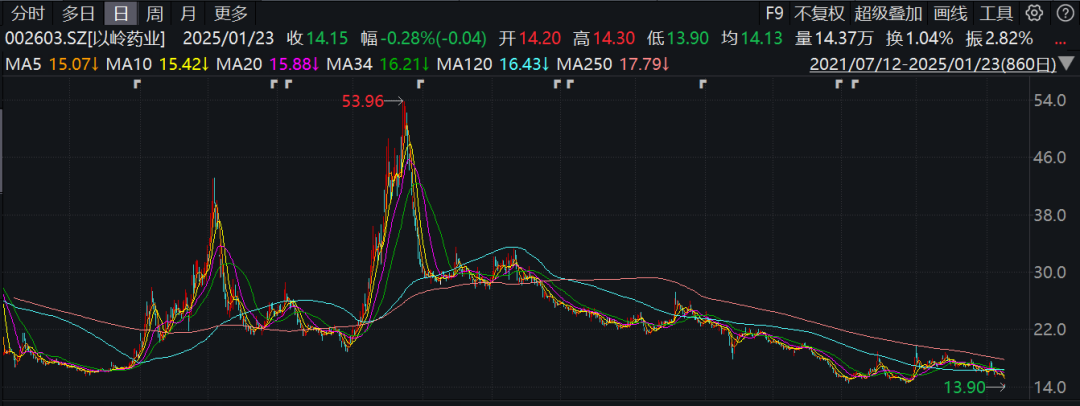Click the event flag near the 53.96 peak
Image resolution: width=1080 pixels, height=406 pixels.
419,85
